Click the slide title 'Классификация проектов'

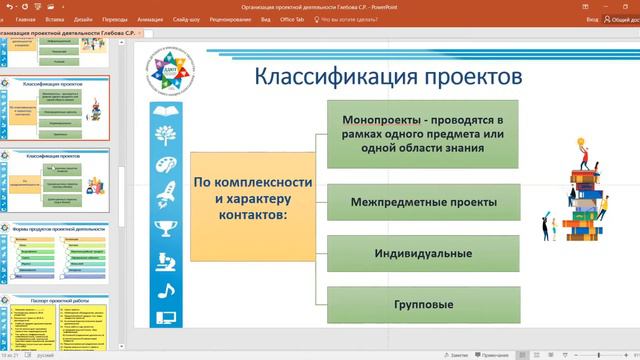tap(388, 76)
